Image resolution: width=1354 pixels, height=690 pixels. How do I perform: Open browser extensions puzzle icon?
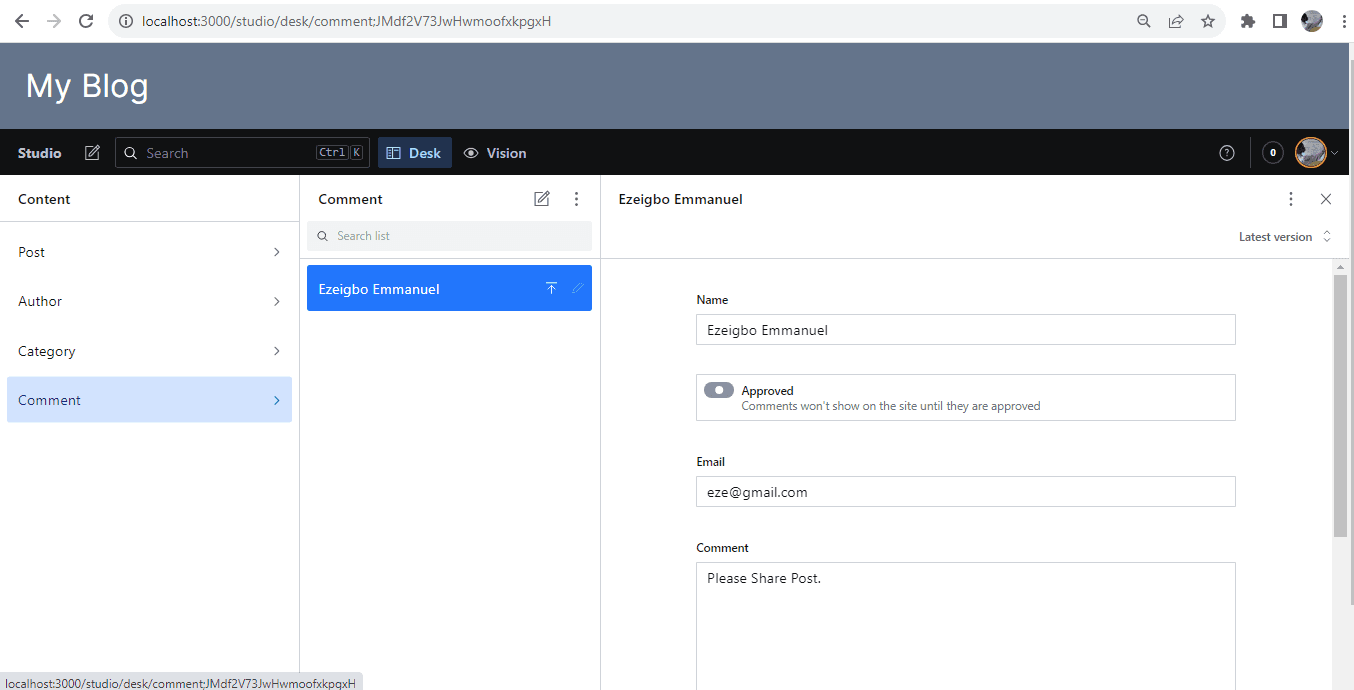pyautogui.click(x=1247, y=21)
